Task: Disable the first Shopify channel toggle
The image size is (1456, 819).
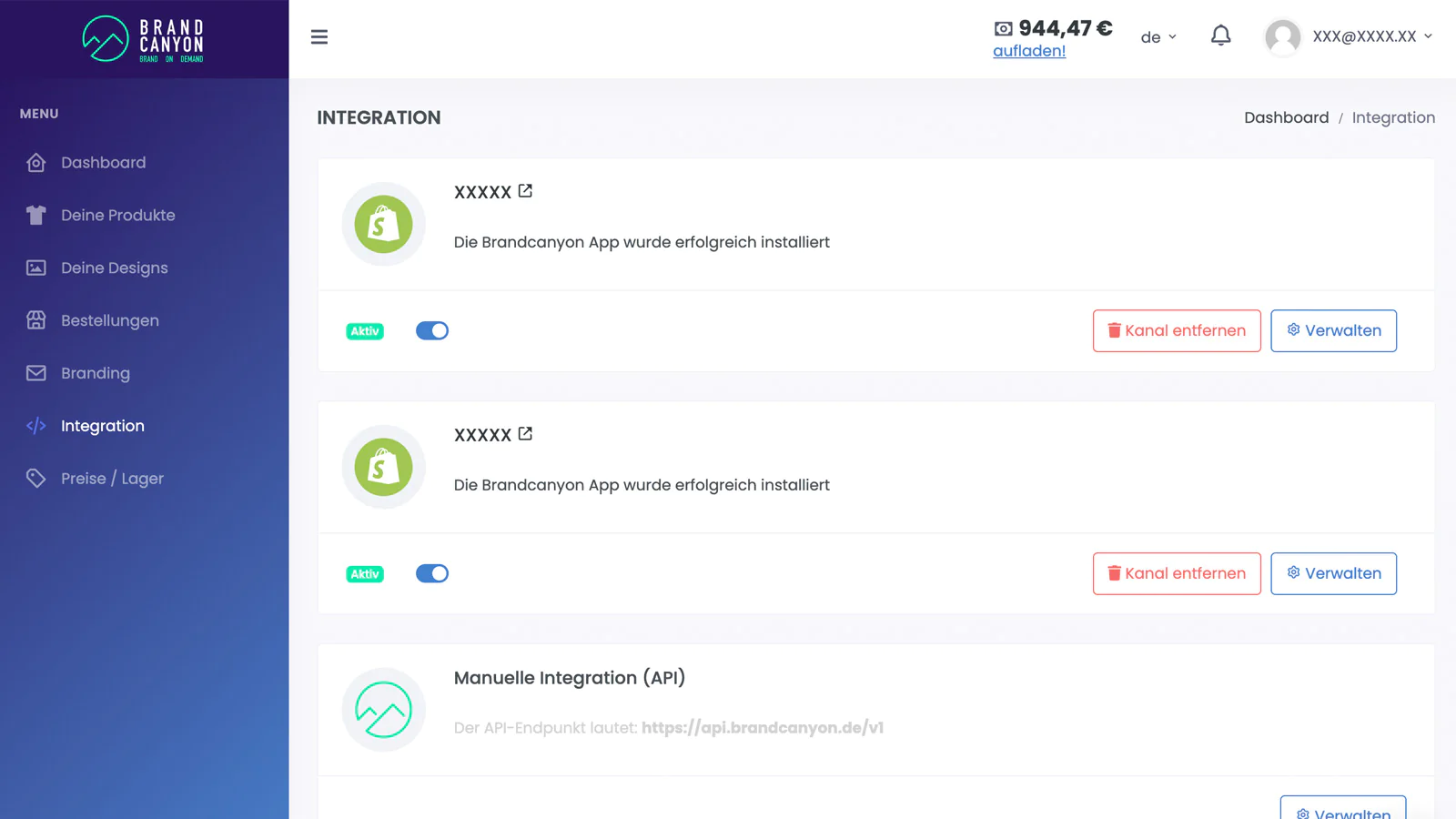Action: (432, 331)
